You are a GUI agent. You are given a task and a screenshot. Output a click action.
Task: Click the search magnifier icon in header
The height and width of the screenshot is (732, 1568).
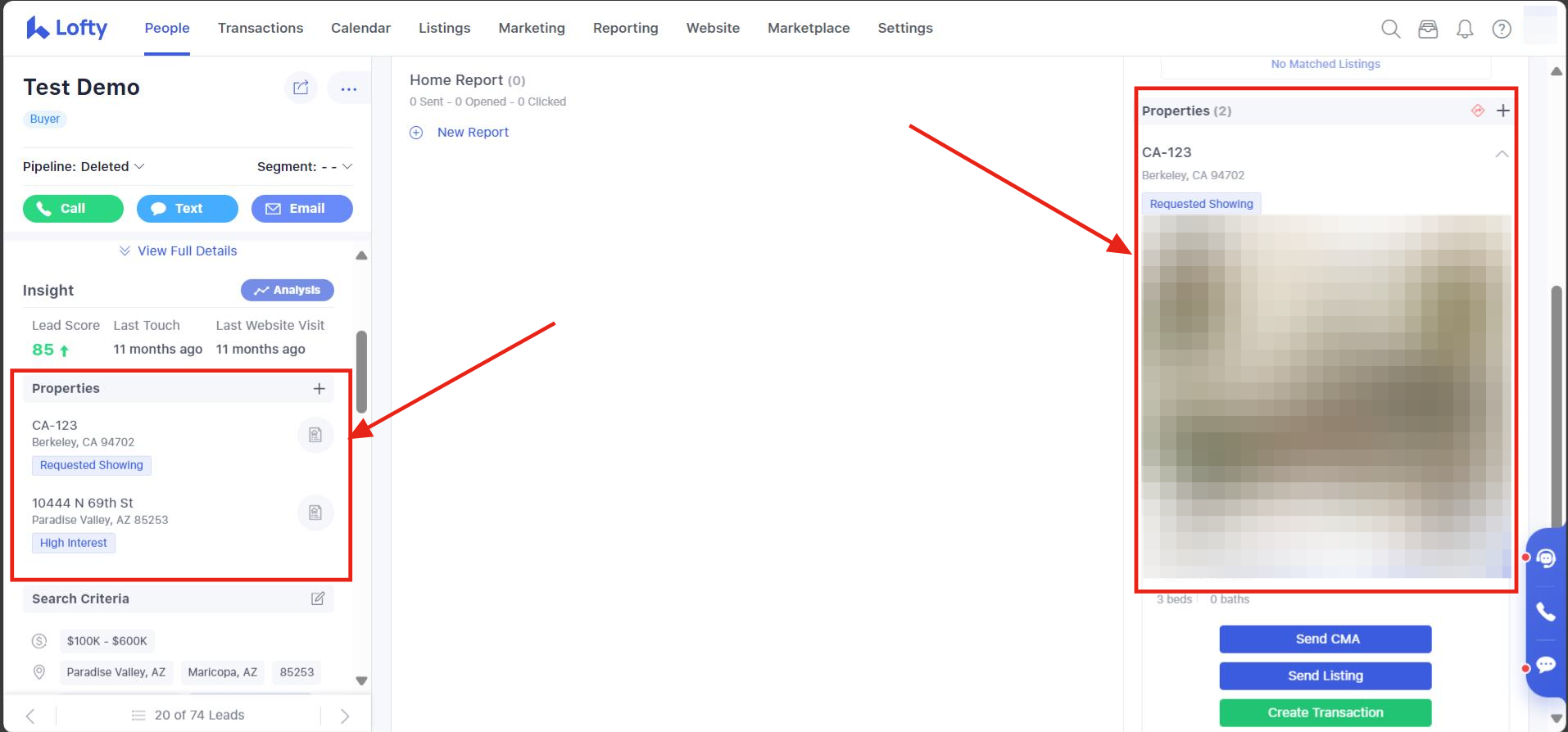[1390, 29]
